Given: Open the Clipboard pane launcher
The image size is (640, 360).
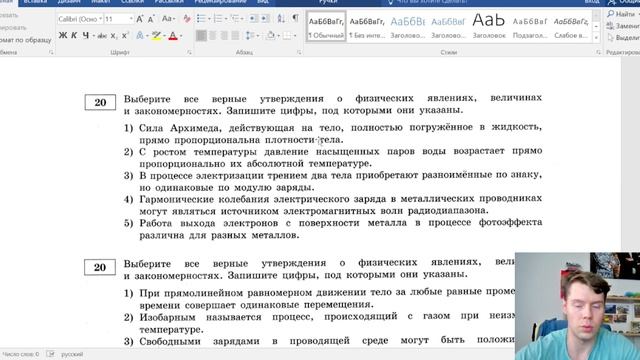Looking at the screenshot, I should pyautogui.click(x=51, y=52).
